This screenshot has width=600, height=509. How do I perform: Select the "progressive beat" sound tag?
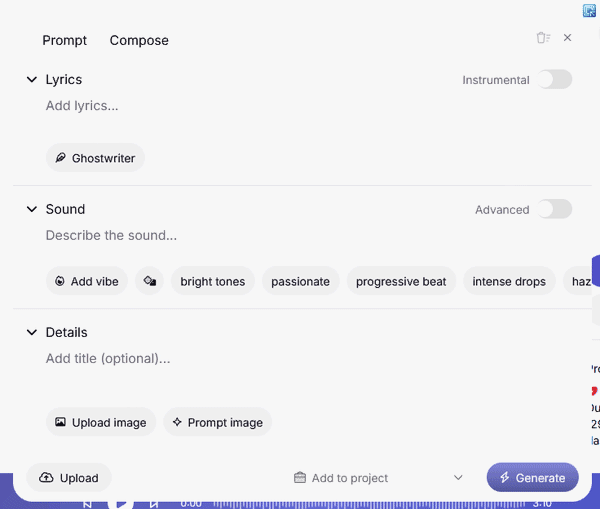[401, 281]
